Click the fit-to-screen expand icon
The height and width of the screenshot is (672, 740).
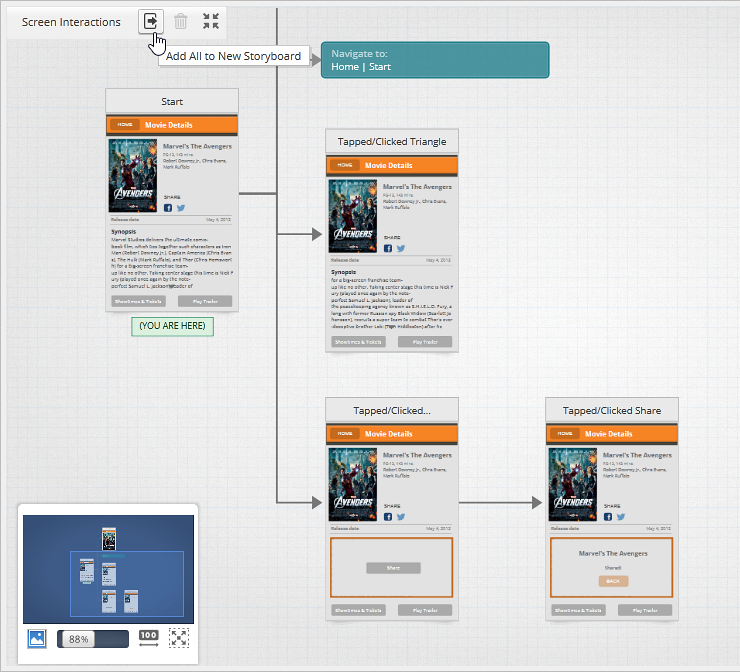[x=179, y=638]
